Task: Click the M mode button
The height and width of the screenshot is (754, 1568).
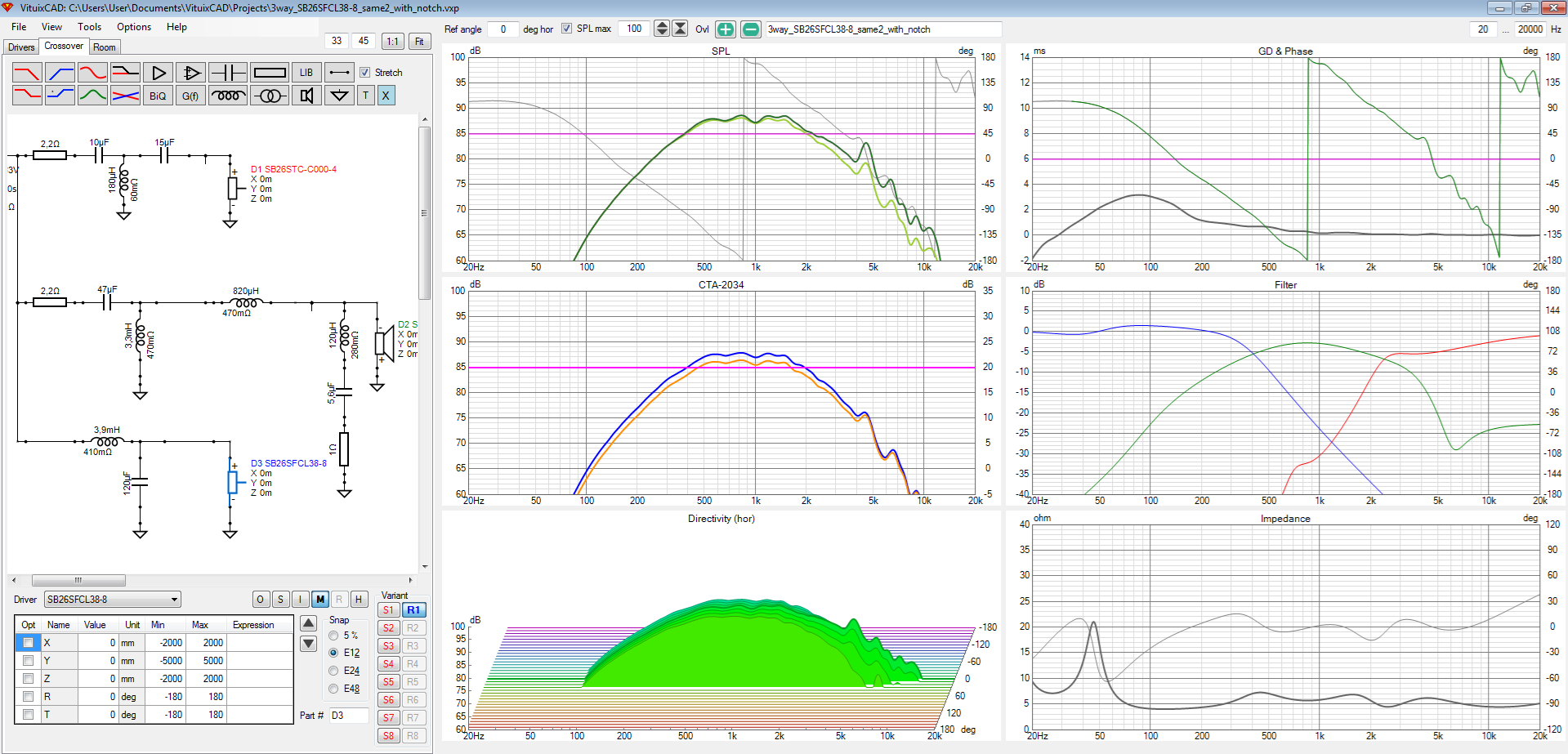Action: coord(320,600)
